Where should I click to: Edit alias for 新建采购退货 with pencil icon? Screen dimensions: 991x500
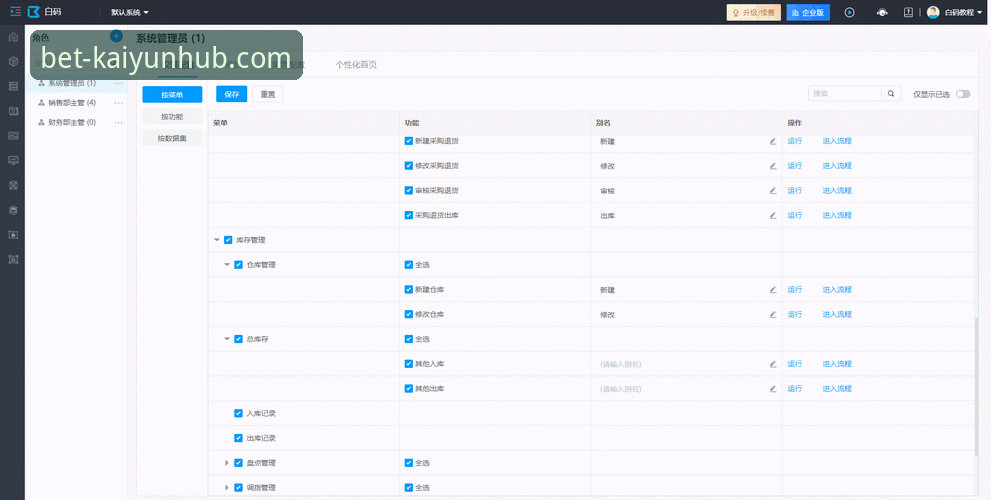click(x=772, y=141)
